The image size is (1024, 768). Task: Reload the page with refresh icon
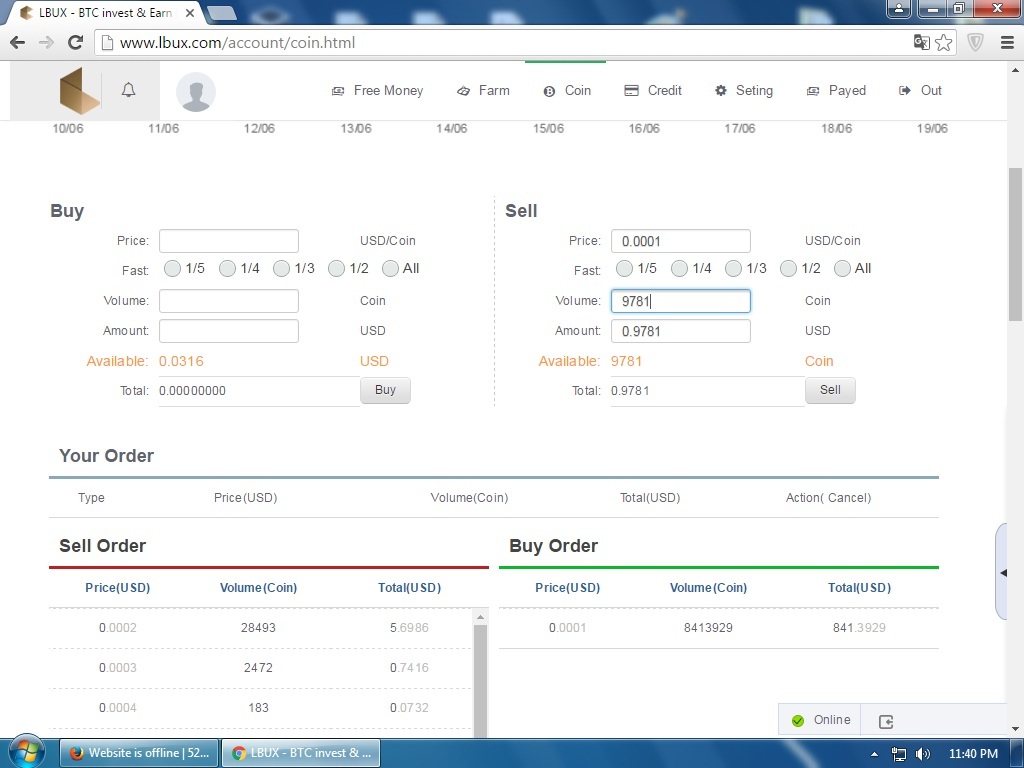coord(76,42)
